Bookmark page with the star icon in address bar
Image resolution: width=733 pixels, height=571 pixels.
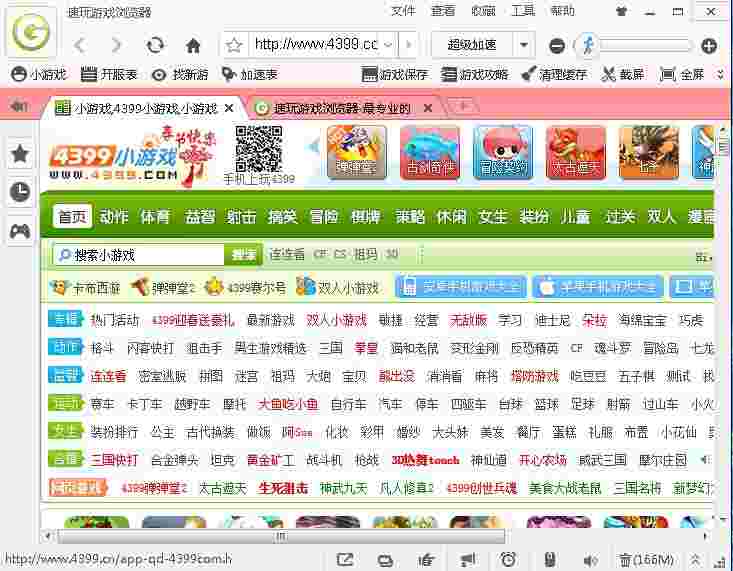click(x=234, y=45)
